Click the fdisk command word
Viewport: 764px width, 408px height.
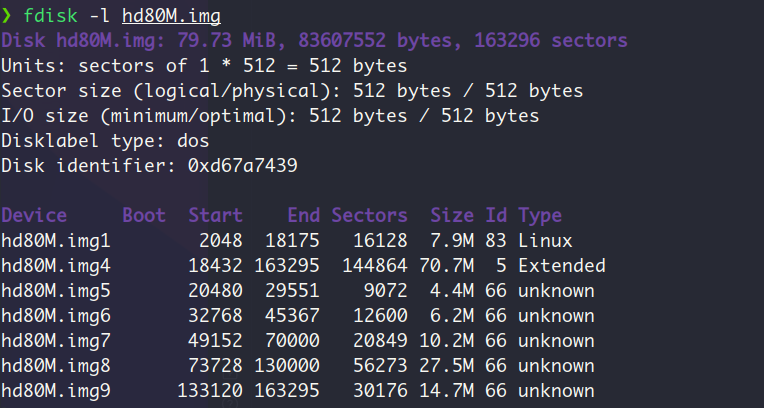pyautogui.click(x=50, y=16)
